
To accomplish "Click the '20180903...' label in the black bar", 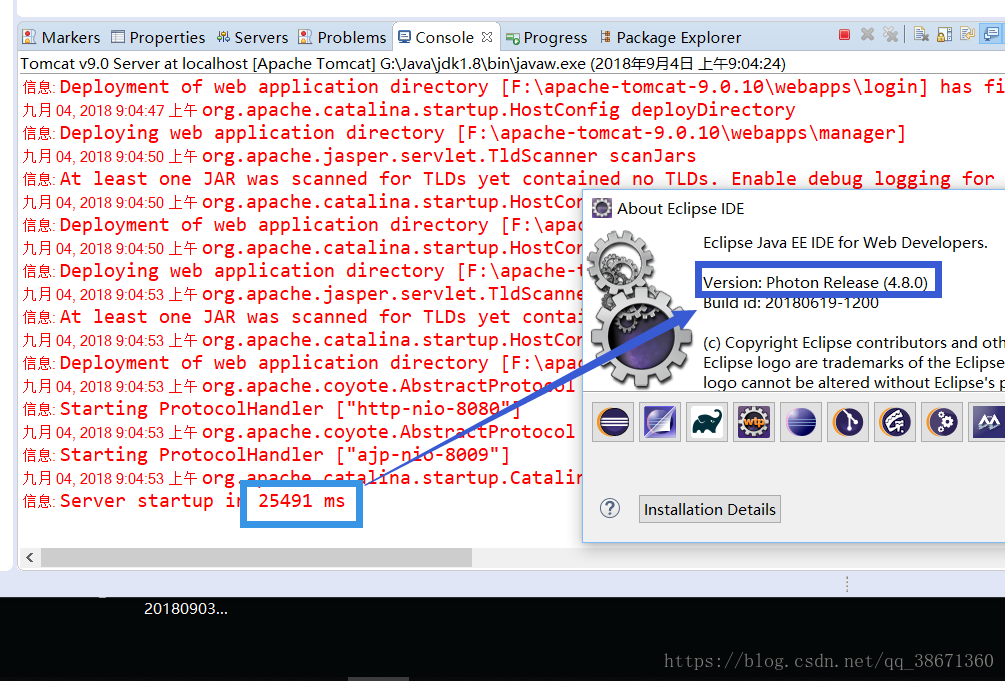I will pyautogui.click(x=186, y=609).
